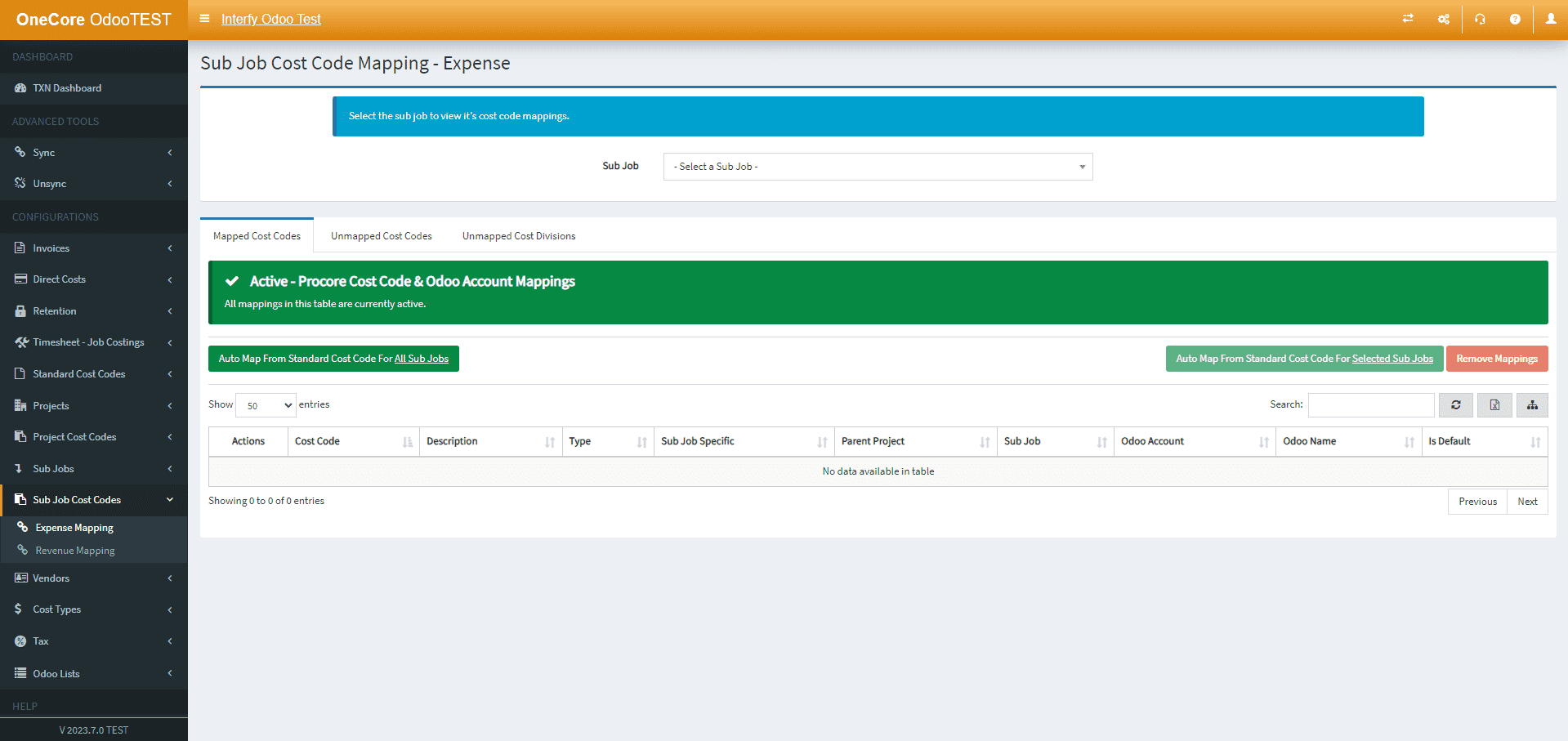Viewport: 1568px width, 741px height.
Task: Open Revenue Mapping in sidebar
Action: point(75,551)
